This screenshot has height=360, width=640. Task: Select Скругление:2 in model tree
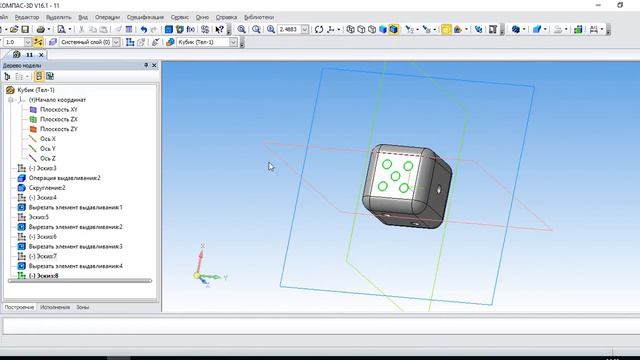pos(47,188)
